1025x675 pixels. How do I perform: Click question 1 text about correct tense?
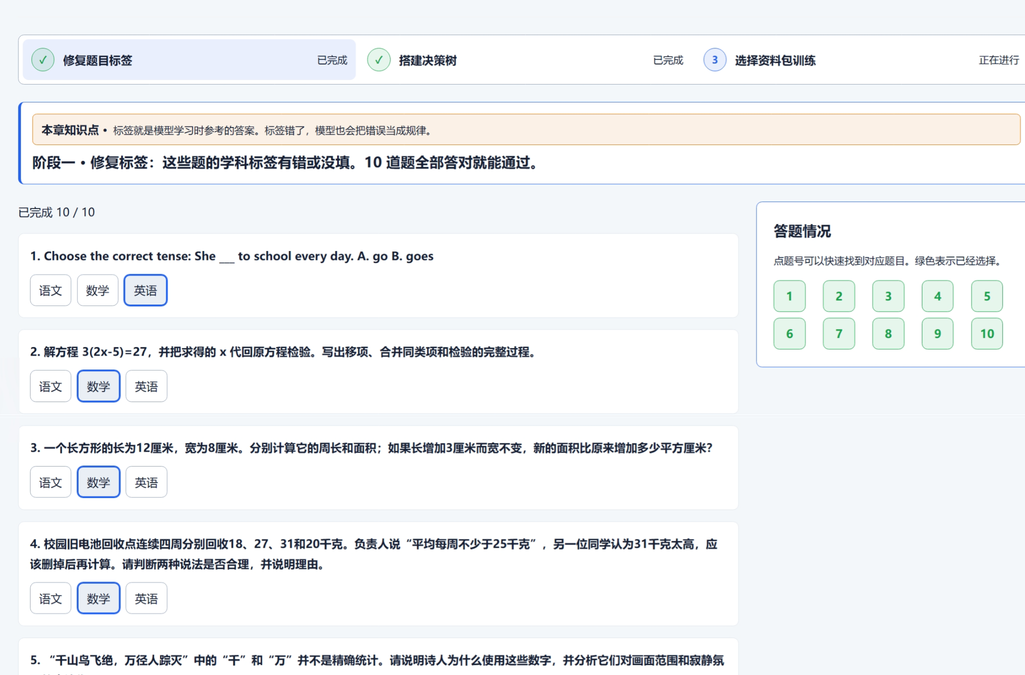232,256
